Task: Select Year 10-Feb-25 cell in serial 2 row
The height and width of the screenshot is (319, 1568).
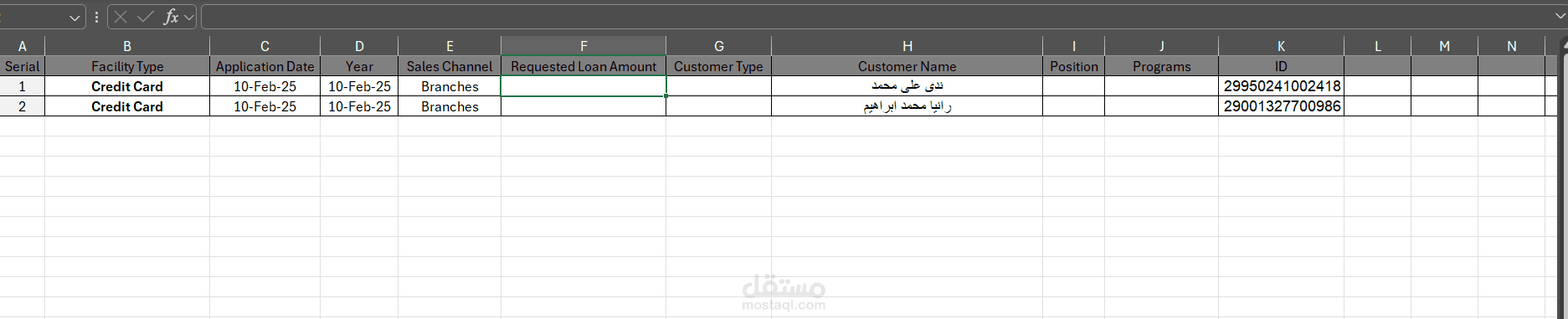Action: pyautogui.click(x=359, y=106)
